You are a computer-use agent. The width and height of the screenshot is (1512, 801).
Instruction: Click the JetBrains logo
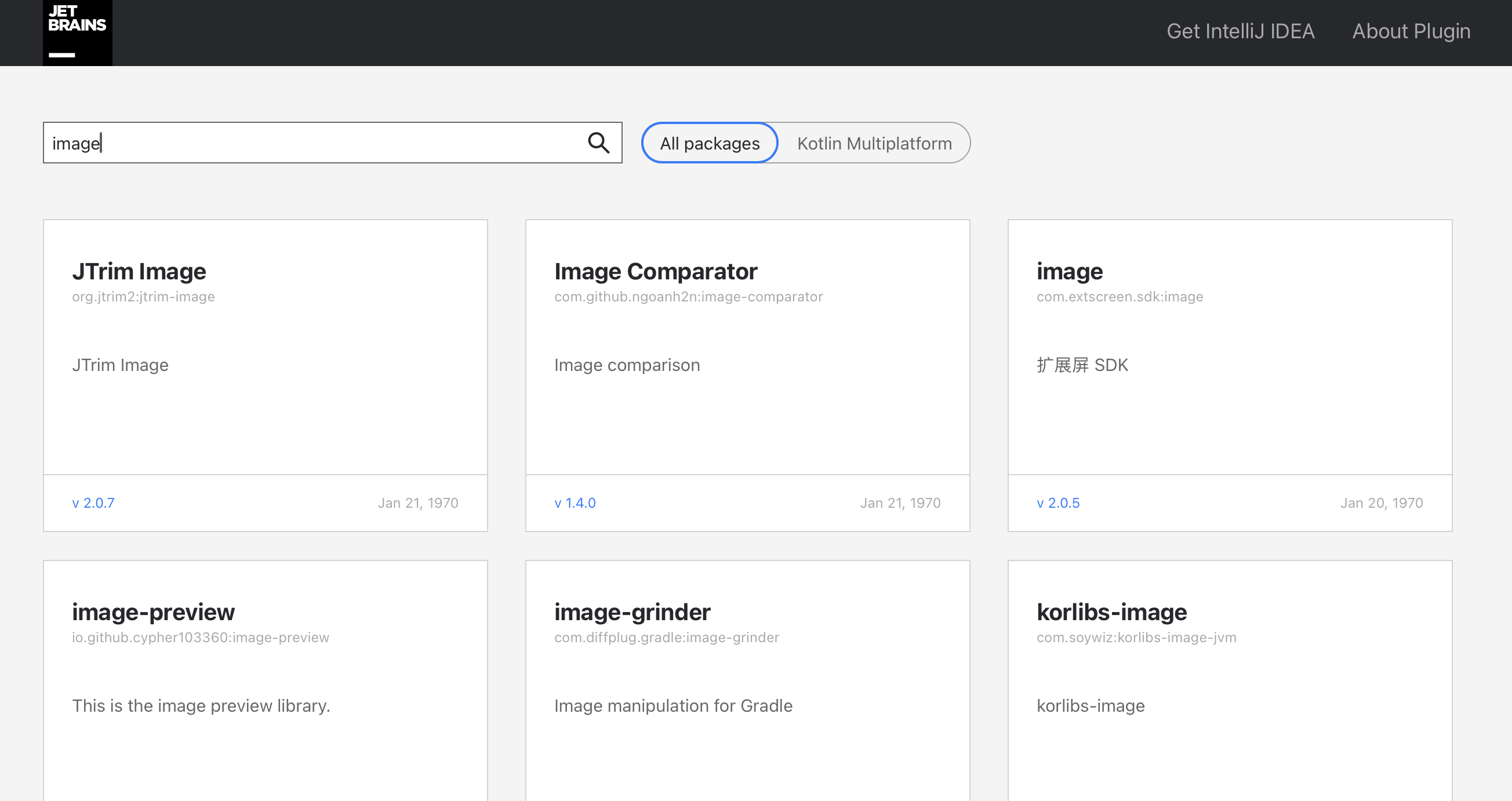(77, 32)
